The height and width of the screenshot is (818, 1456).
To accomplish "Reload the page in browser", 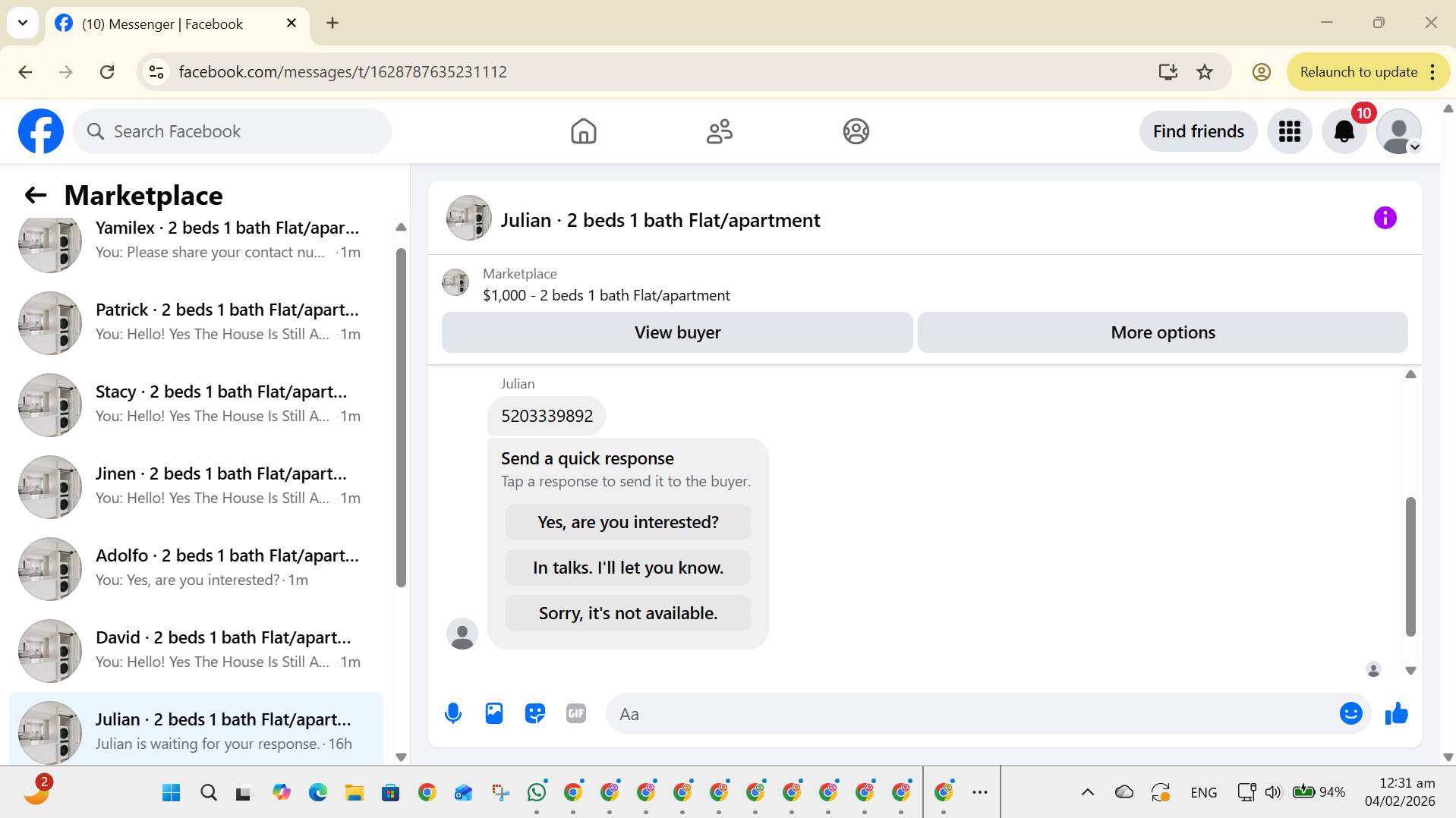I will 107,71.
